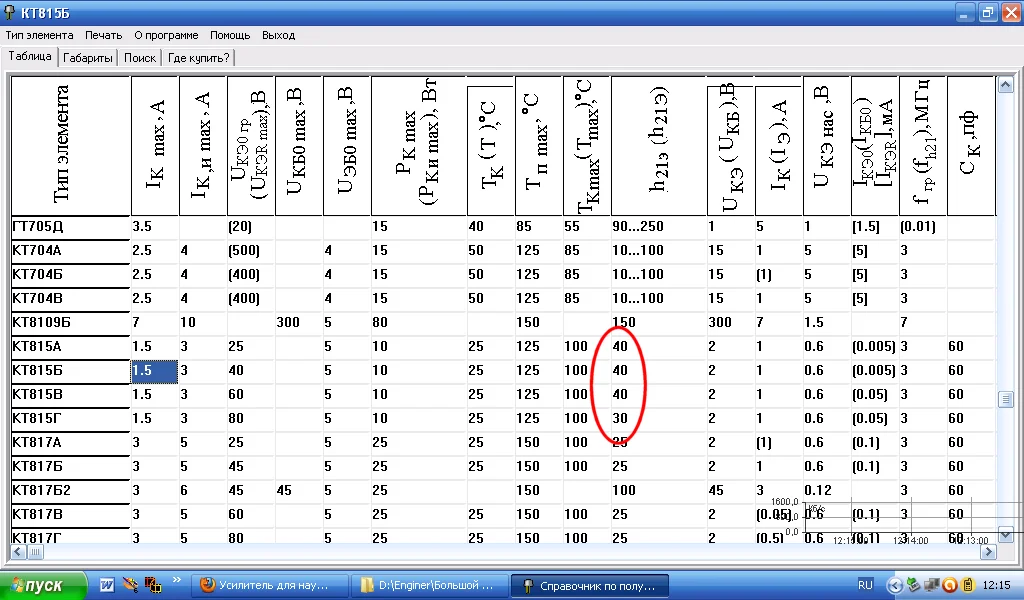Screen dimensions: 1024x600
Task: Select the КТ8109Б row name
Action: (71, 323)
